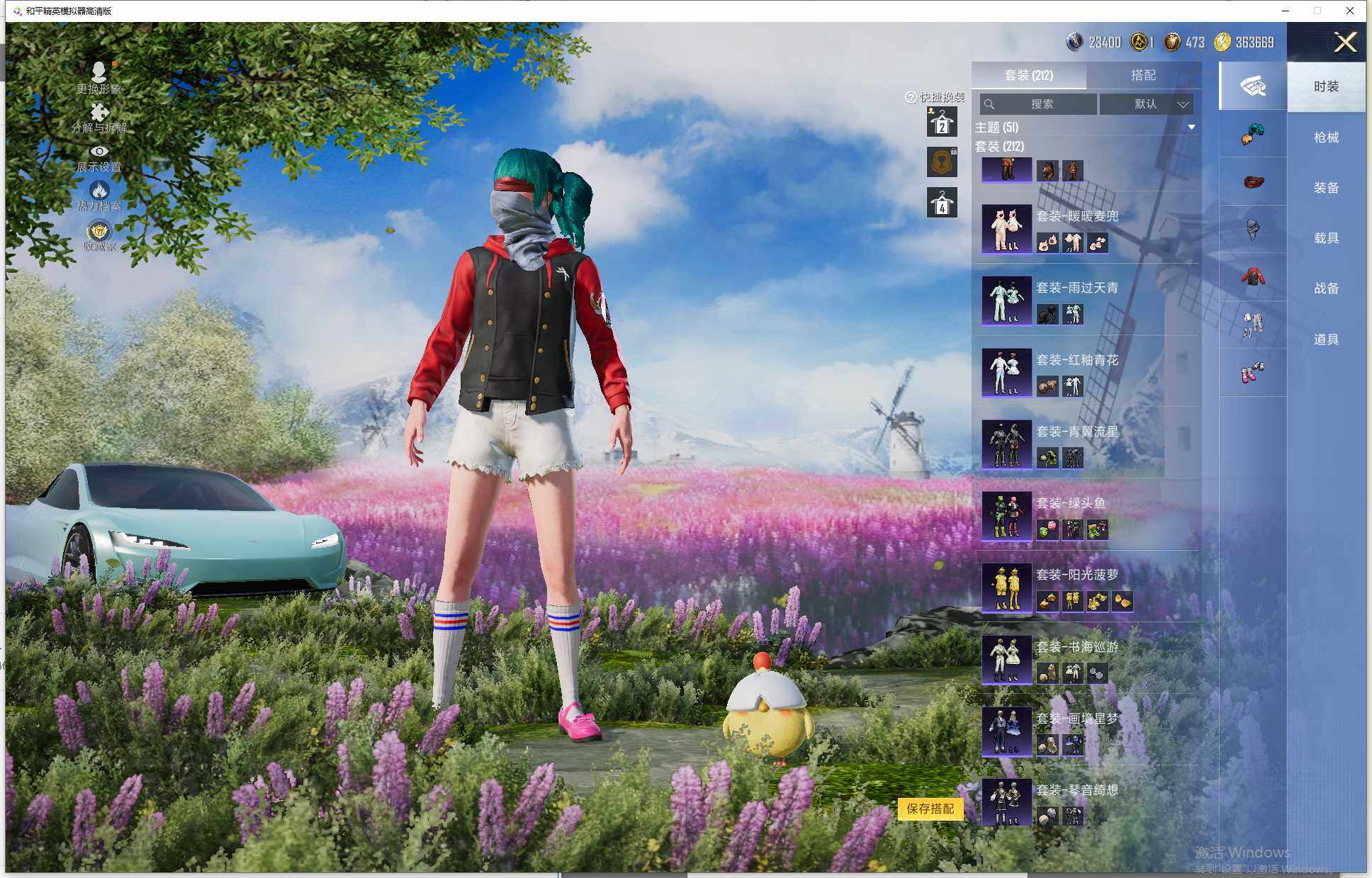Select the hair category icon
This screenshot has height=878, width=1372.
pyautogui.click(x=1252, y=134)
